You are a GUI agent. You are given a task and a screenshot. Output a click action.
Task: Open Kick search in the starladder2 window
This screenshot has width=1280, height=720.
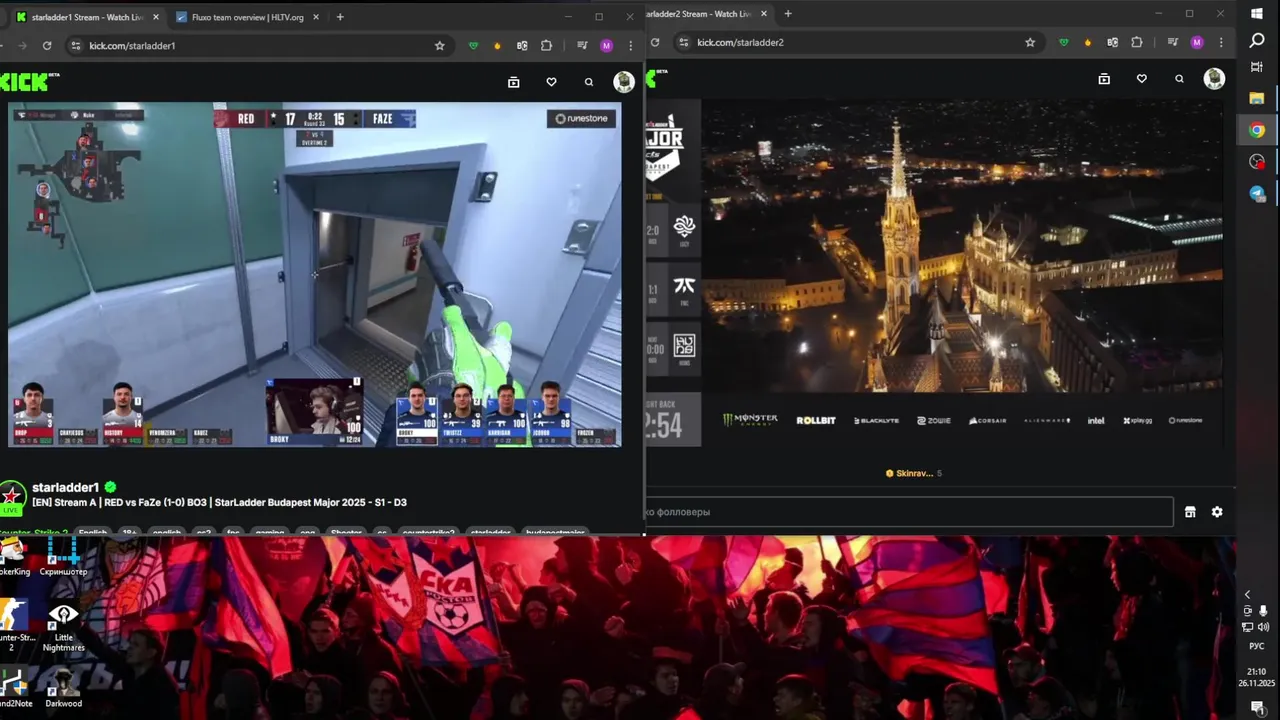point(1180,79)
